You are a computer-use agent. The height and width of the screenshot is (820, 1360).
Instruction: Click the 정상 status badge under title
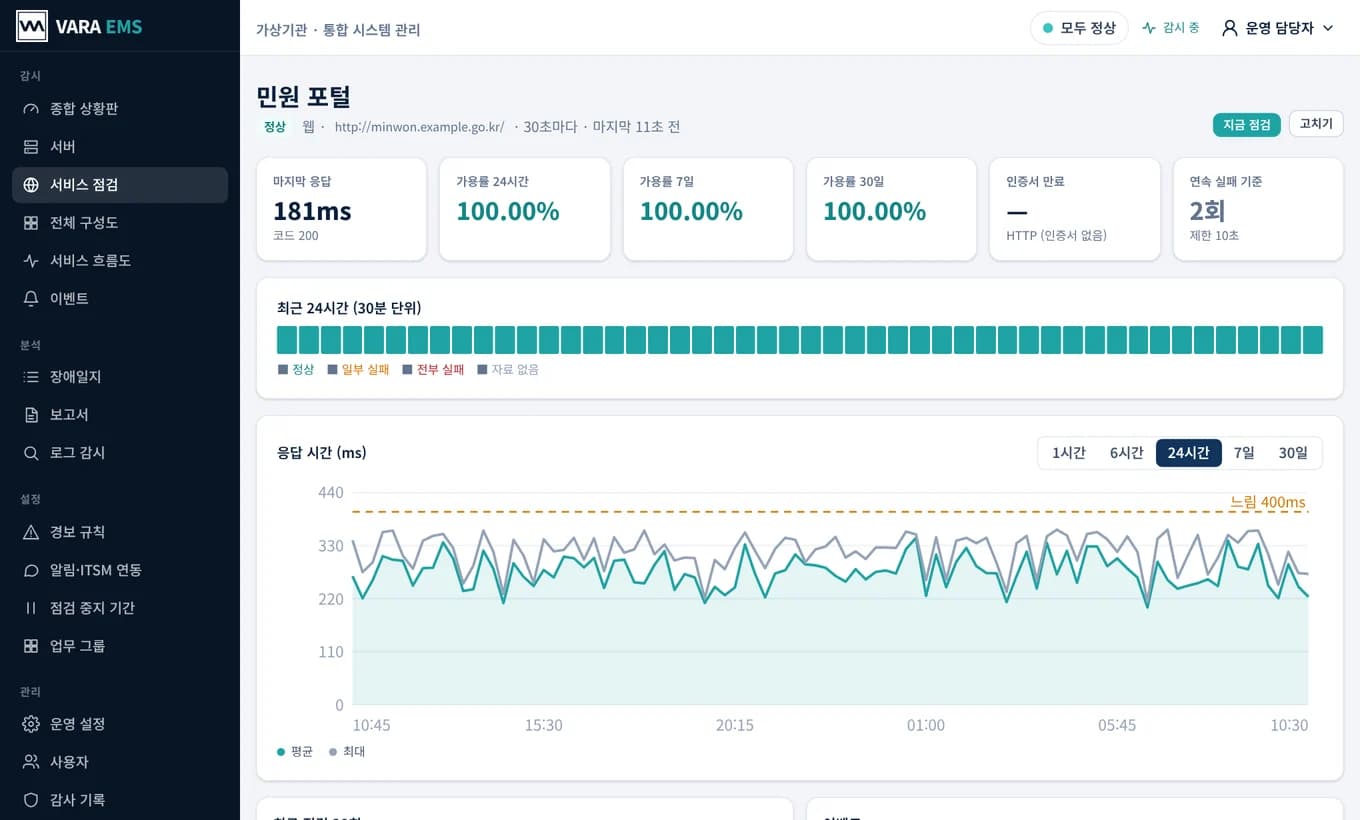[275, 127]
